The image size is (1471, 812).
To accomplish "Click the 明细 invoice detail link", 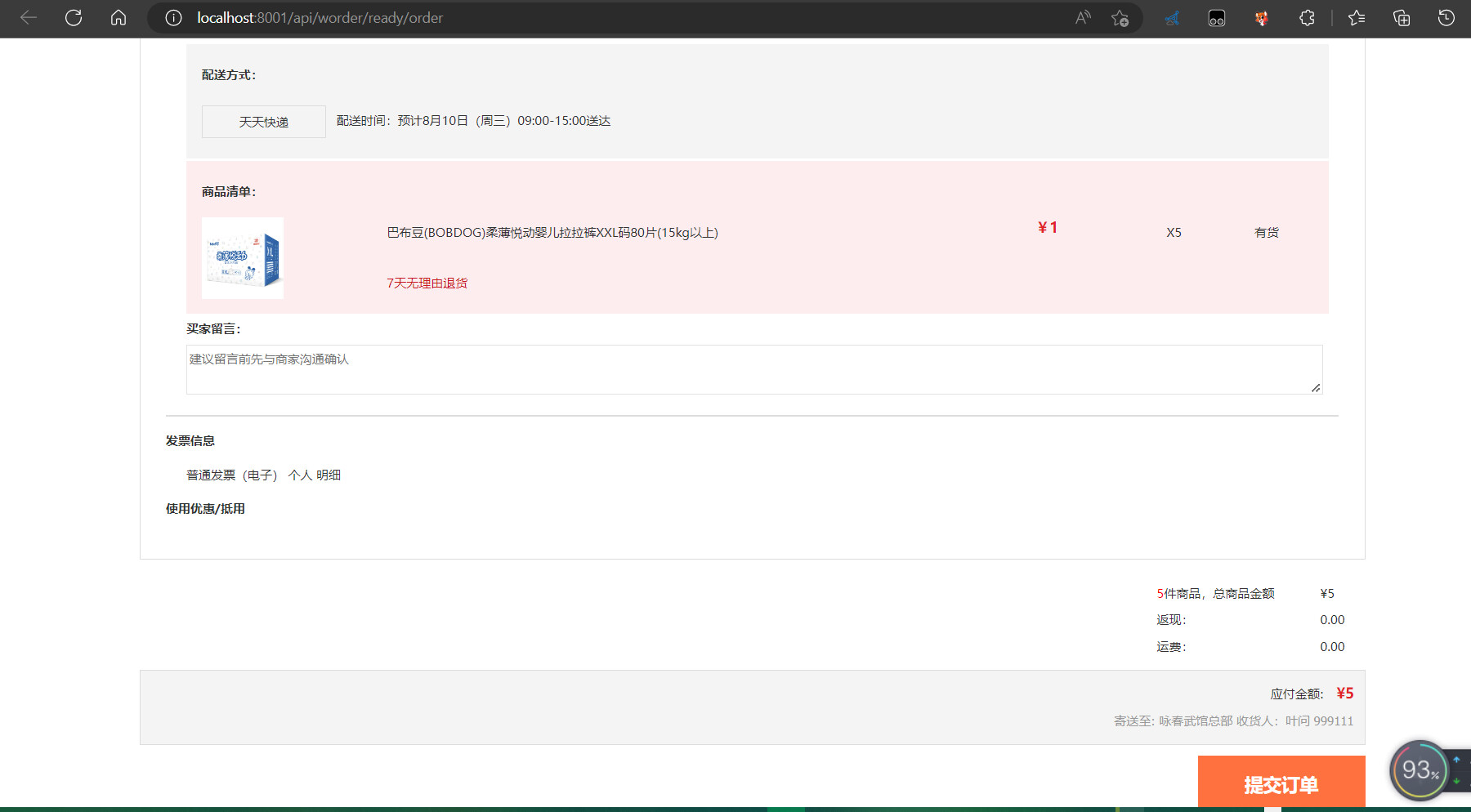I will pyautogui.click(x=329, y=475).
